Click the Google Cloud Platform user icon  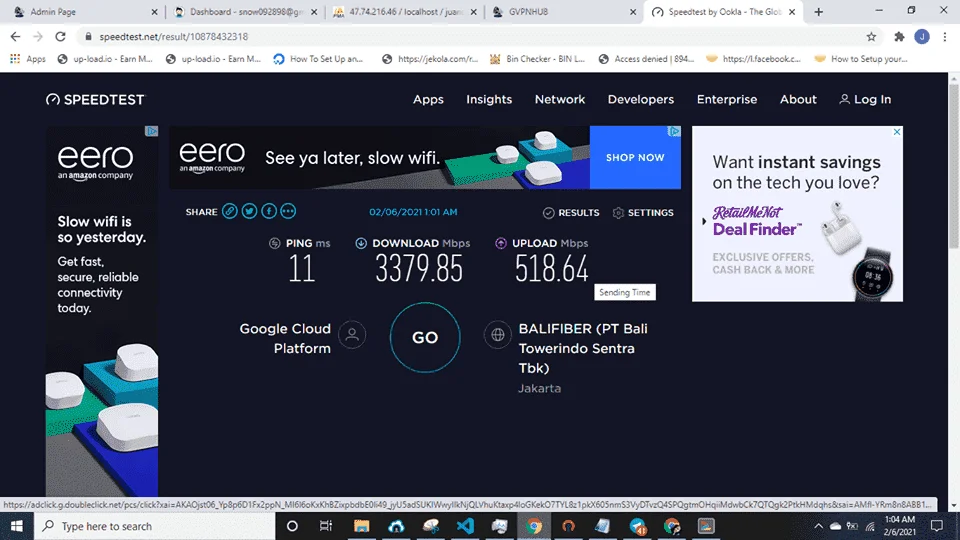tap(352, 335)
